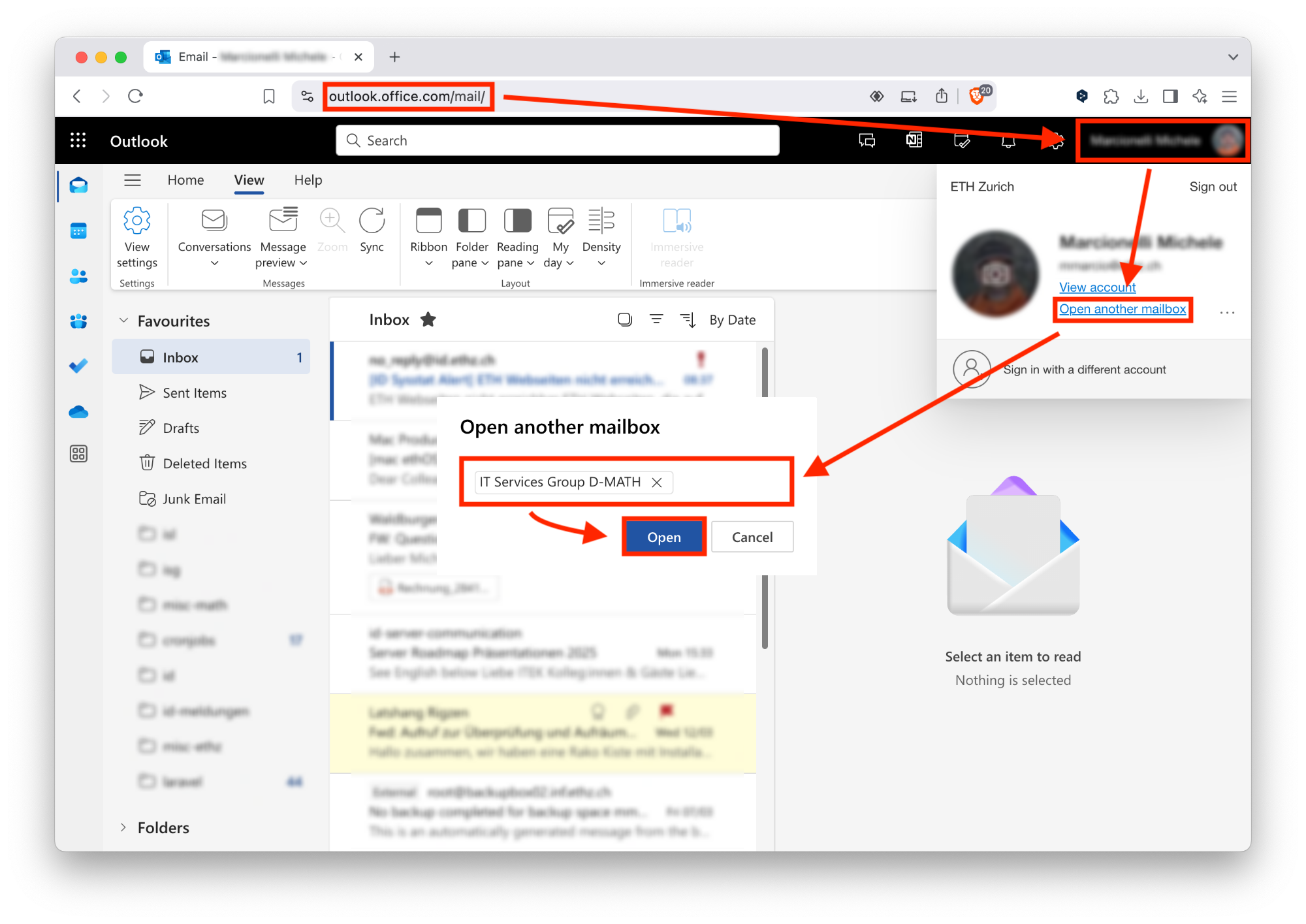Remove IT Services Group D-MATH chip
Viewport: 1306px width, 924px height.
(657, 482)
